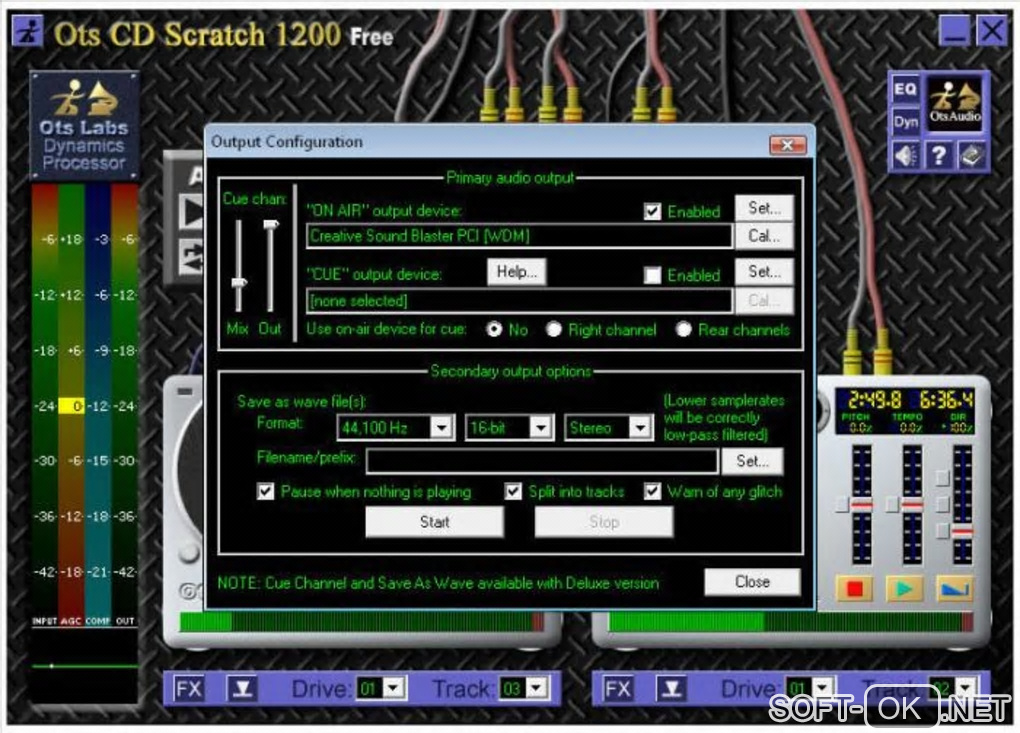This screenshot has width=1020, height=733.
Task: Click the Filename/prefix input field
Action: (542, 461)
